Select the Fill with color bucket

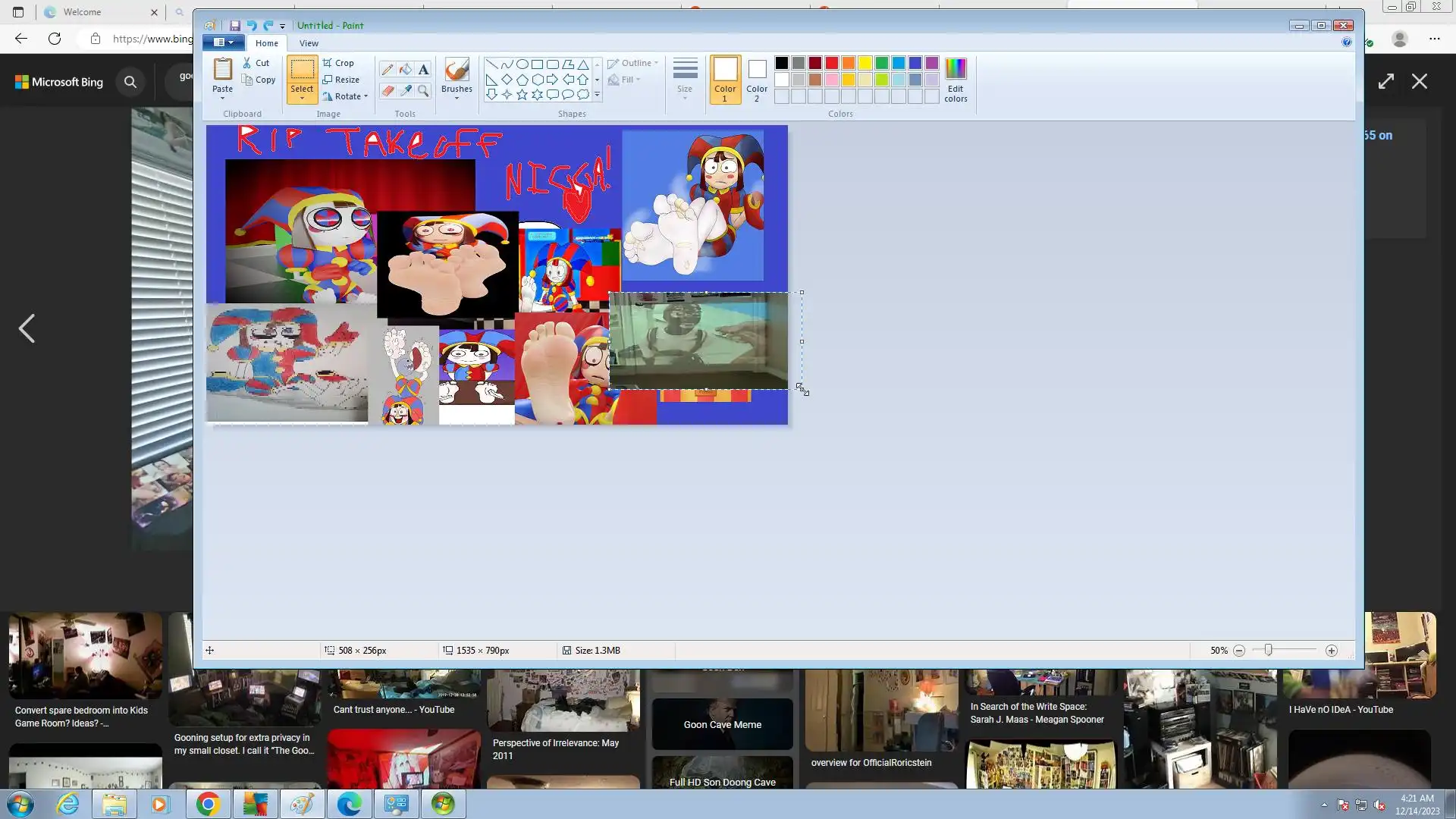[x=406, y=70]
